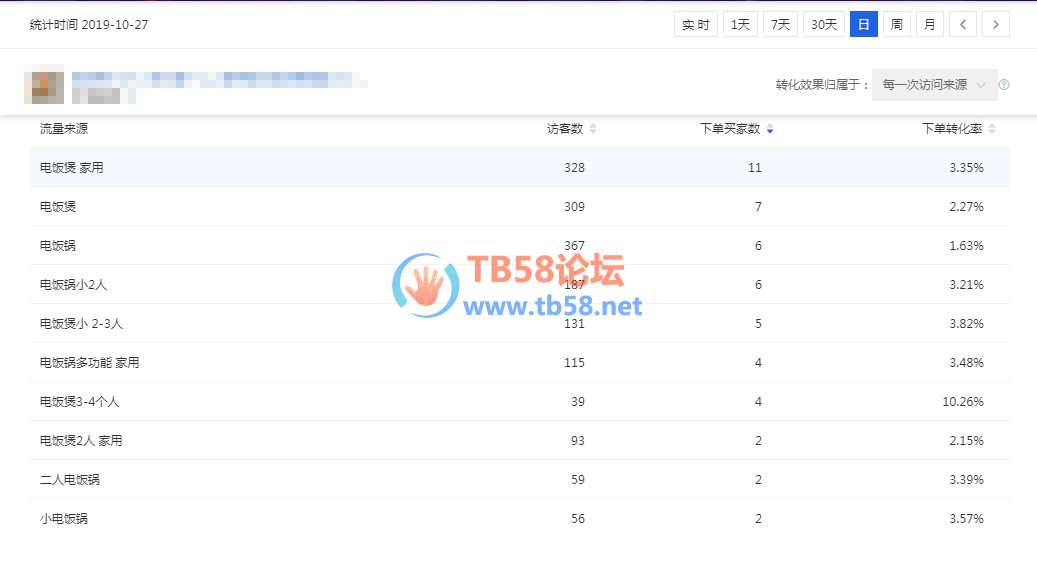Screen dimensions: 1037x572
Task: Click the next period arrow button
Action: 996,25
